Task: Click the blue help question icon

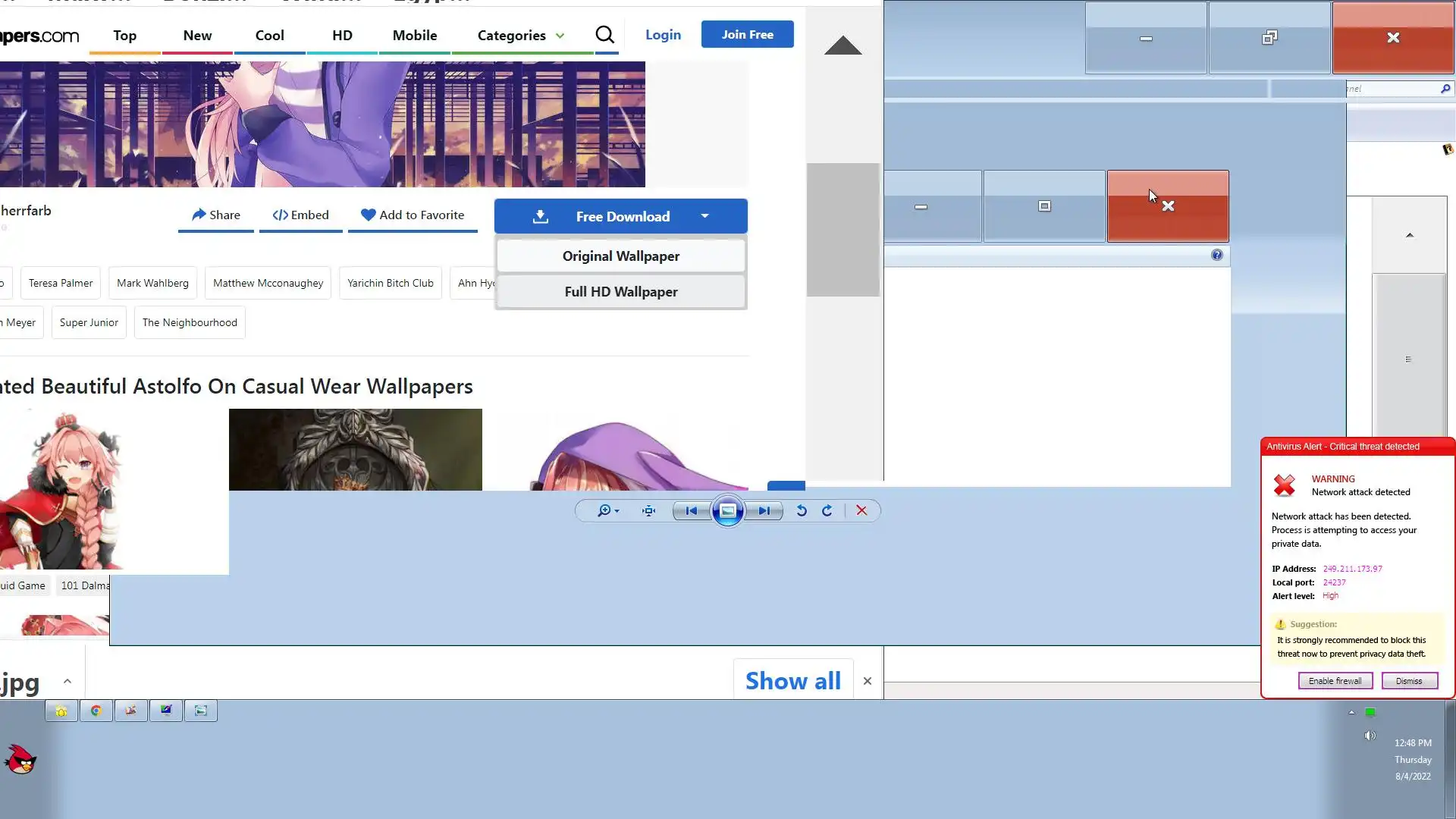Action: (1217, 255)
